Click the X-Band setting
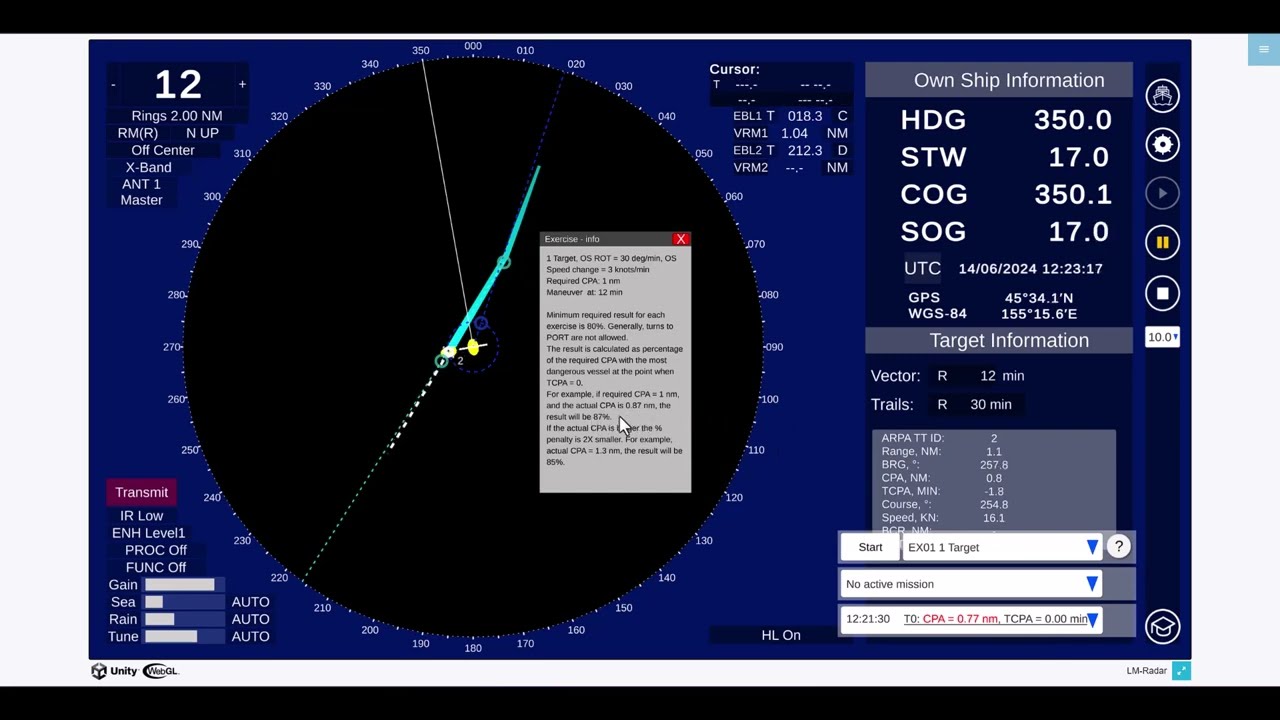This screenshot has width=1280, height=720. pyautogui.click(x=148, y=168)
